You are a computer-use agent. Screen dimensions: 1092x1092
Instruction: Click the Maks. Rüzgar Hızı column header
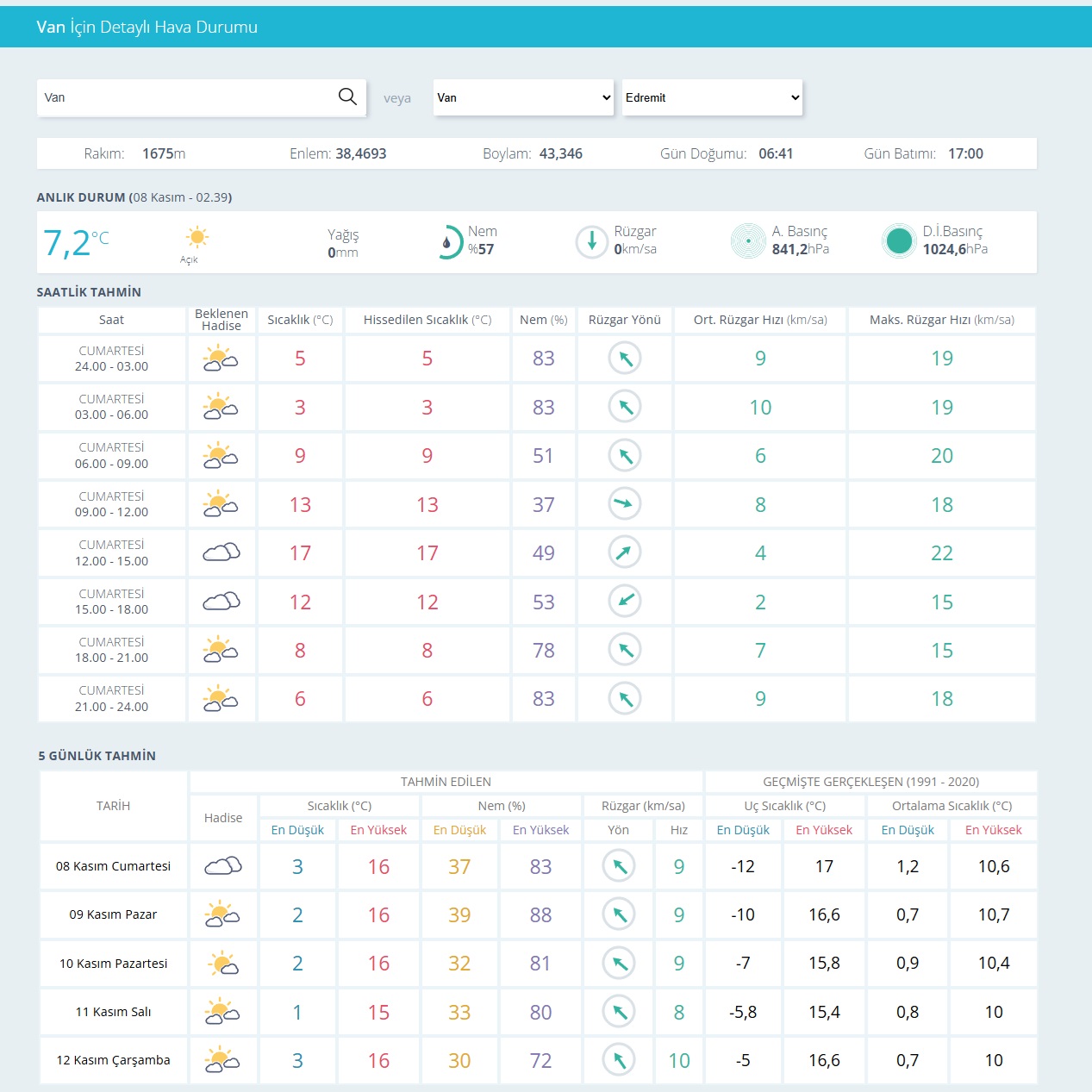pos(941,320)
